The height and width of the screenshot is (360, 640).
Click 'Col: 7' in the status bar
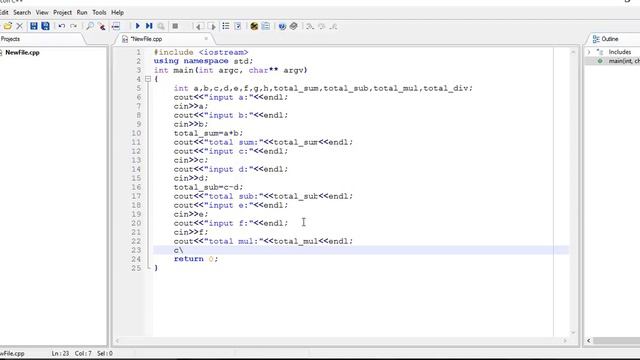83,353
